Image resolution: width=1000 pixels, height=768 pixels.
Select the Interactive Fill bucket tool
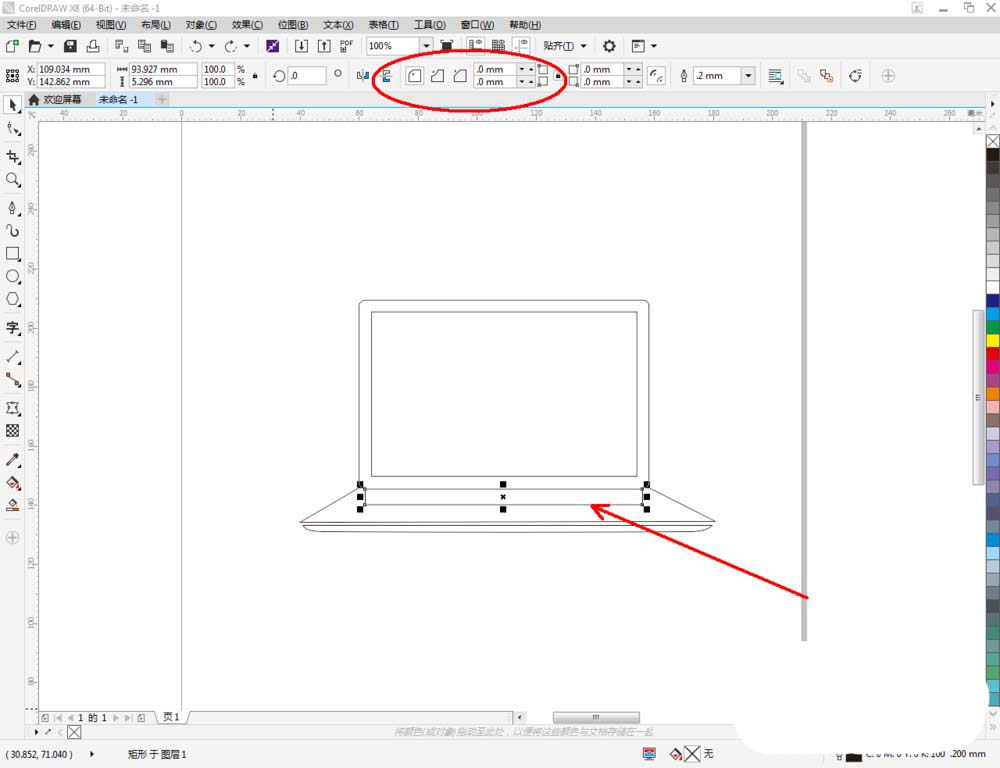13,483
